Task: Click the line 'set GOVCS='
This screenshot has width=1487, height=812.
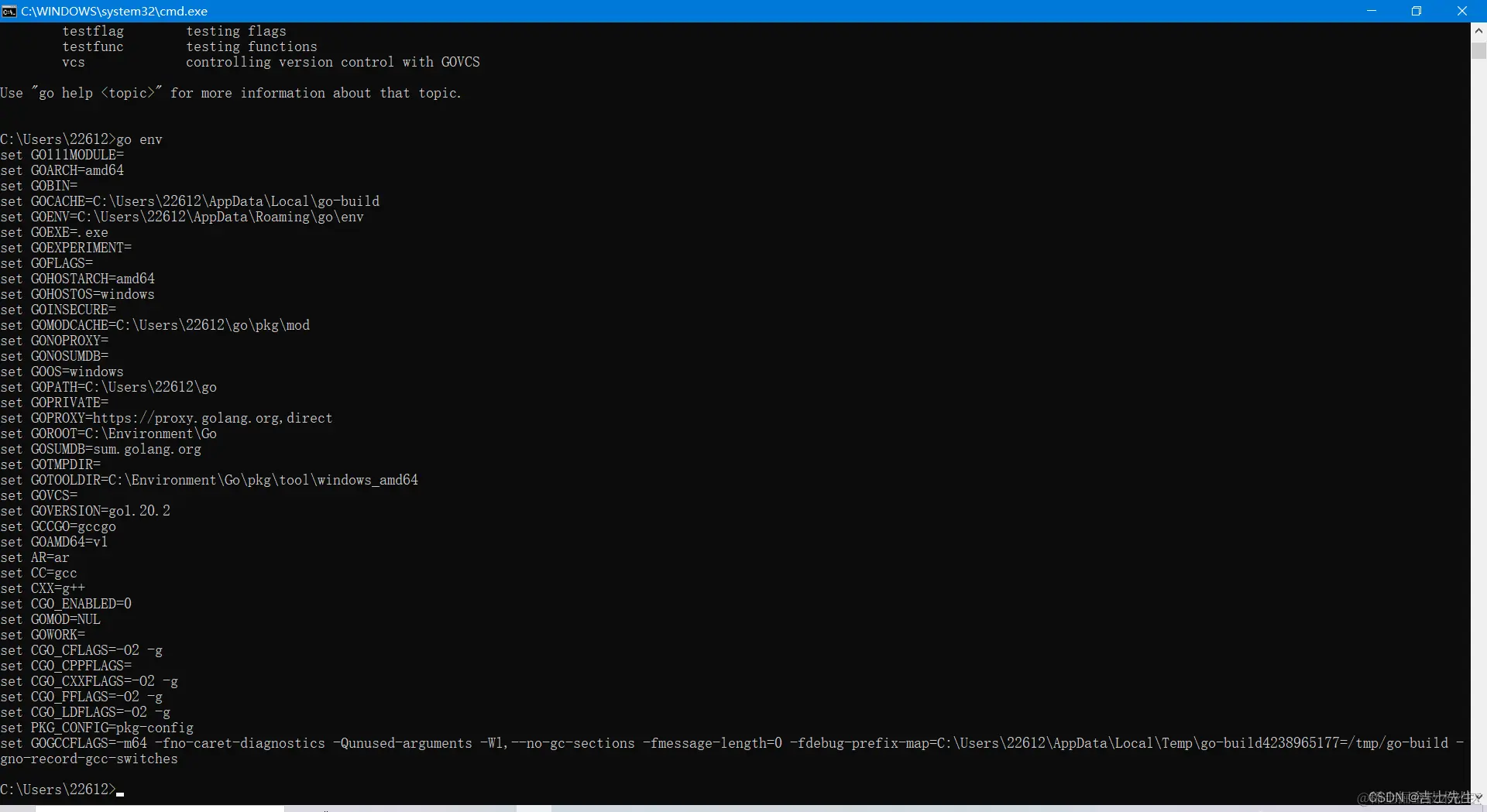Action: coord(39,495)
